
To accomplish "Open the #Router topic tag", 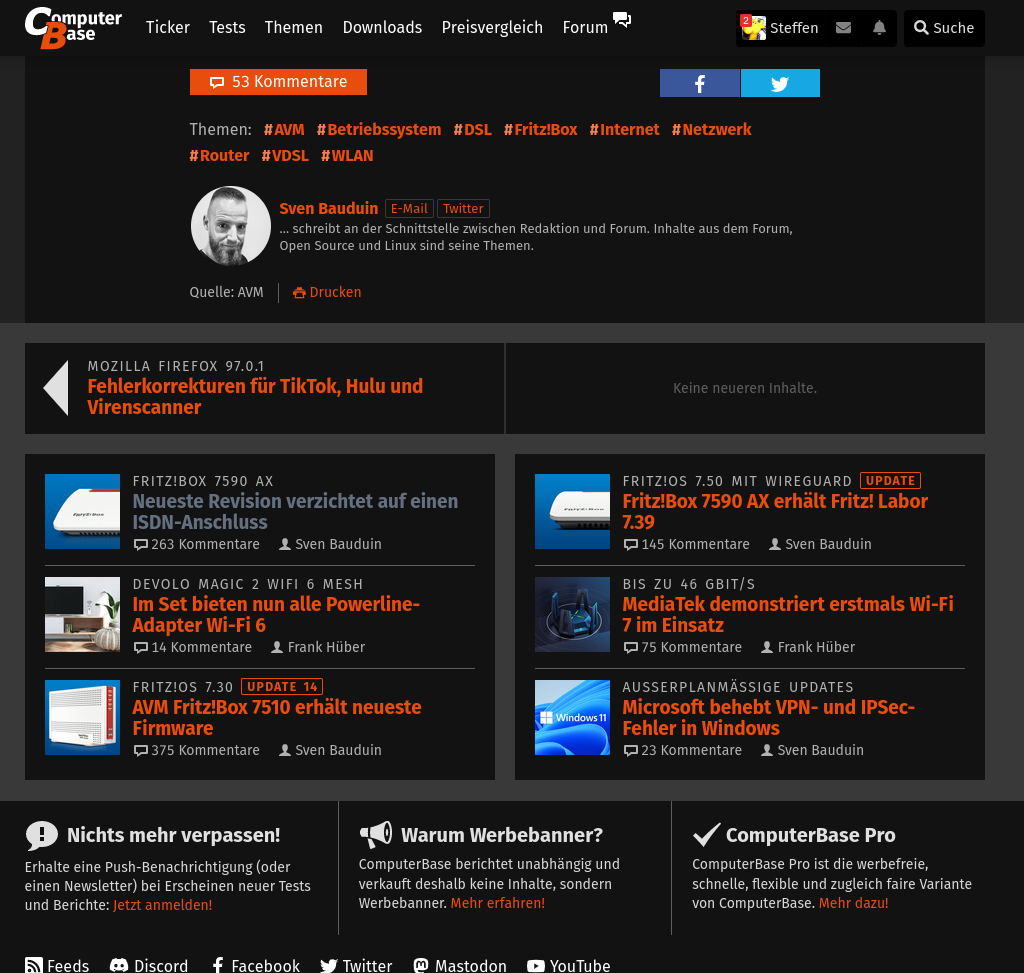I will tap(219, 155).
